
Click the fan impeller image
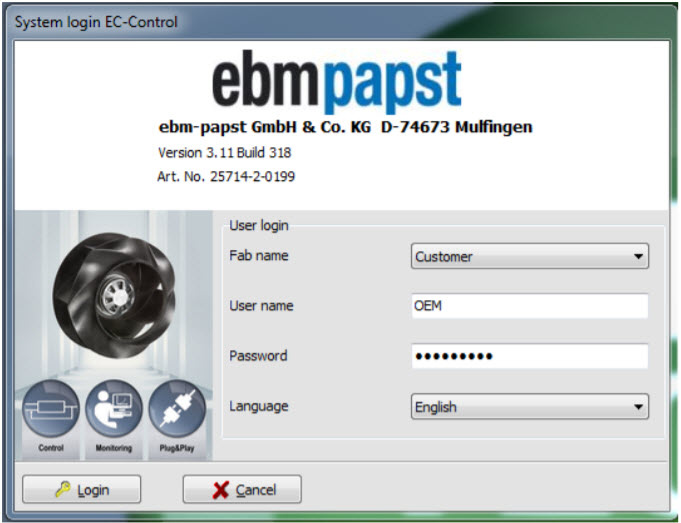[x=114, y=296]
